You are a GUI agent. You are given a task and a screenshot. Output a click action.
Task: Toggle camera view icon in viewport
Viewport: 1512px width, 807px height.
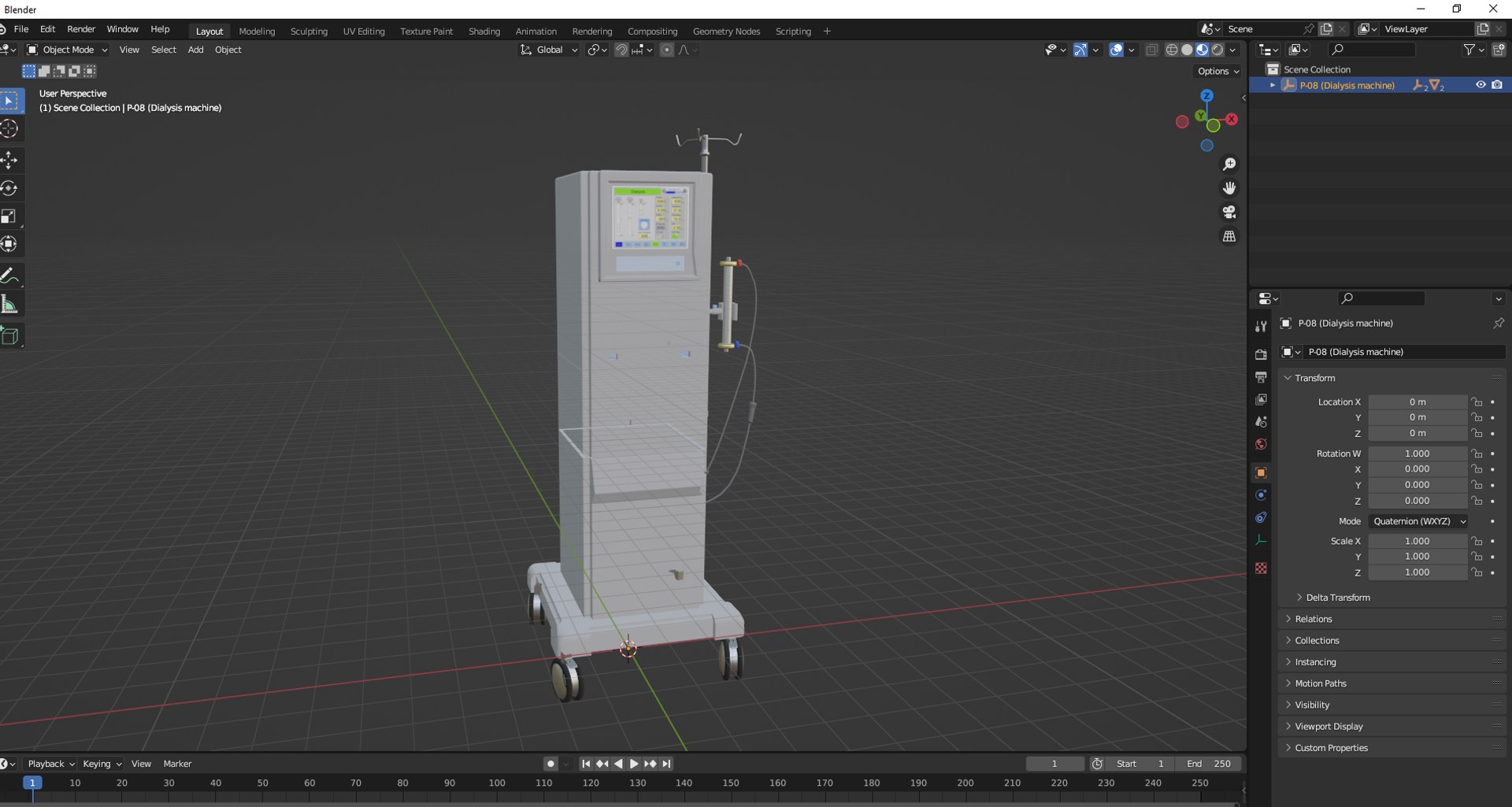pos(1228,212)
